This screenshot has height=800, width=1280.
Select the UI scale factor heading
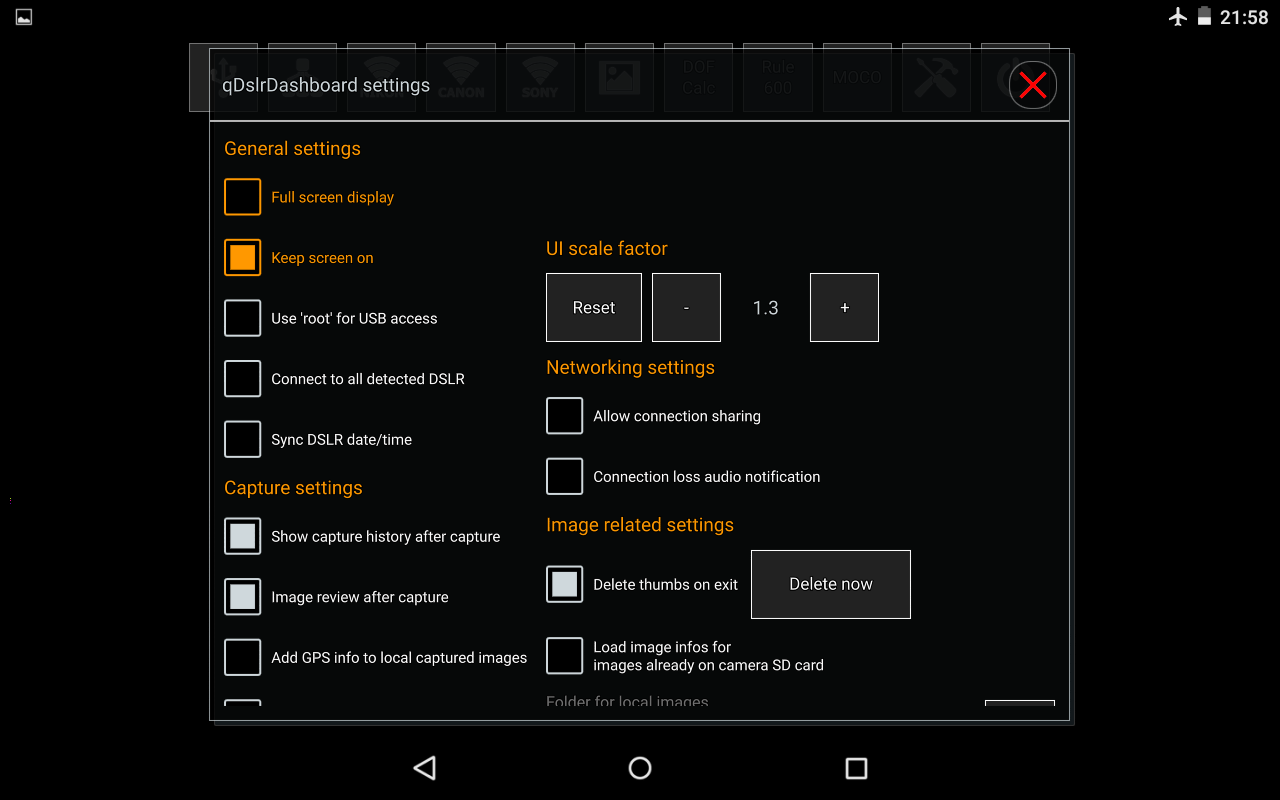607,249
